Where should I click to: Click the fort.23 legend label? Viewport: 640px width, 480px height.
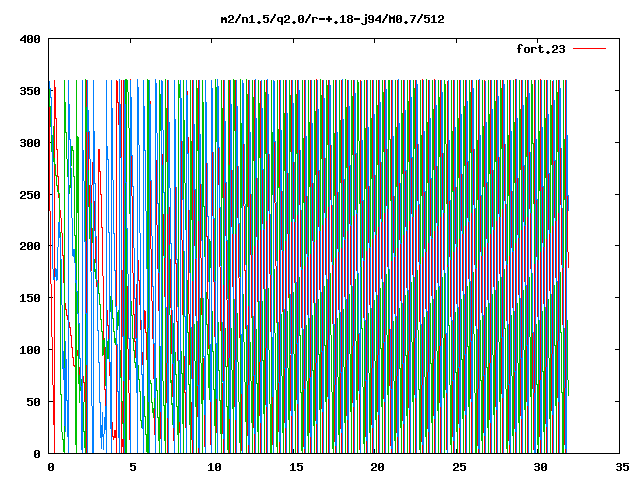pos(541,49)
